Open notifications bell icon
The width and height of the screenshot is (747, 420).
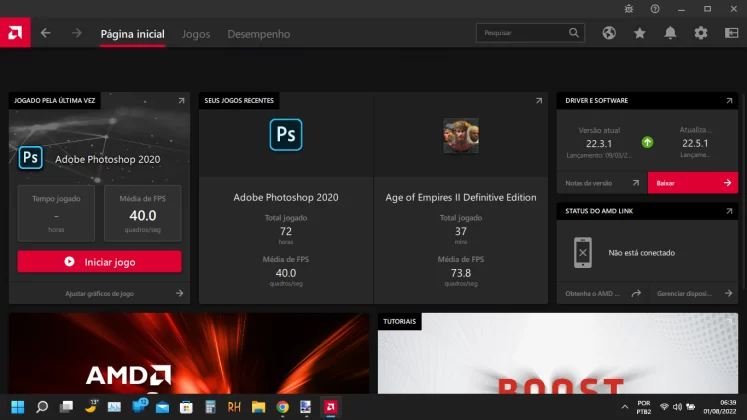point(670,33)
